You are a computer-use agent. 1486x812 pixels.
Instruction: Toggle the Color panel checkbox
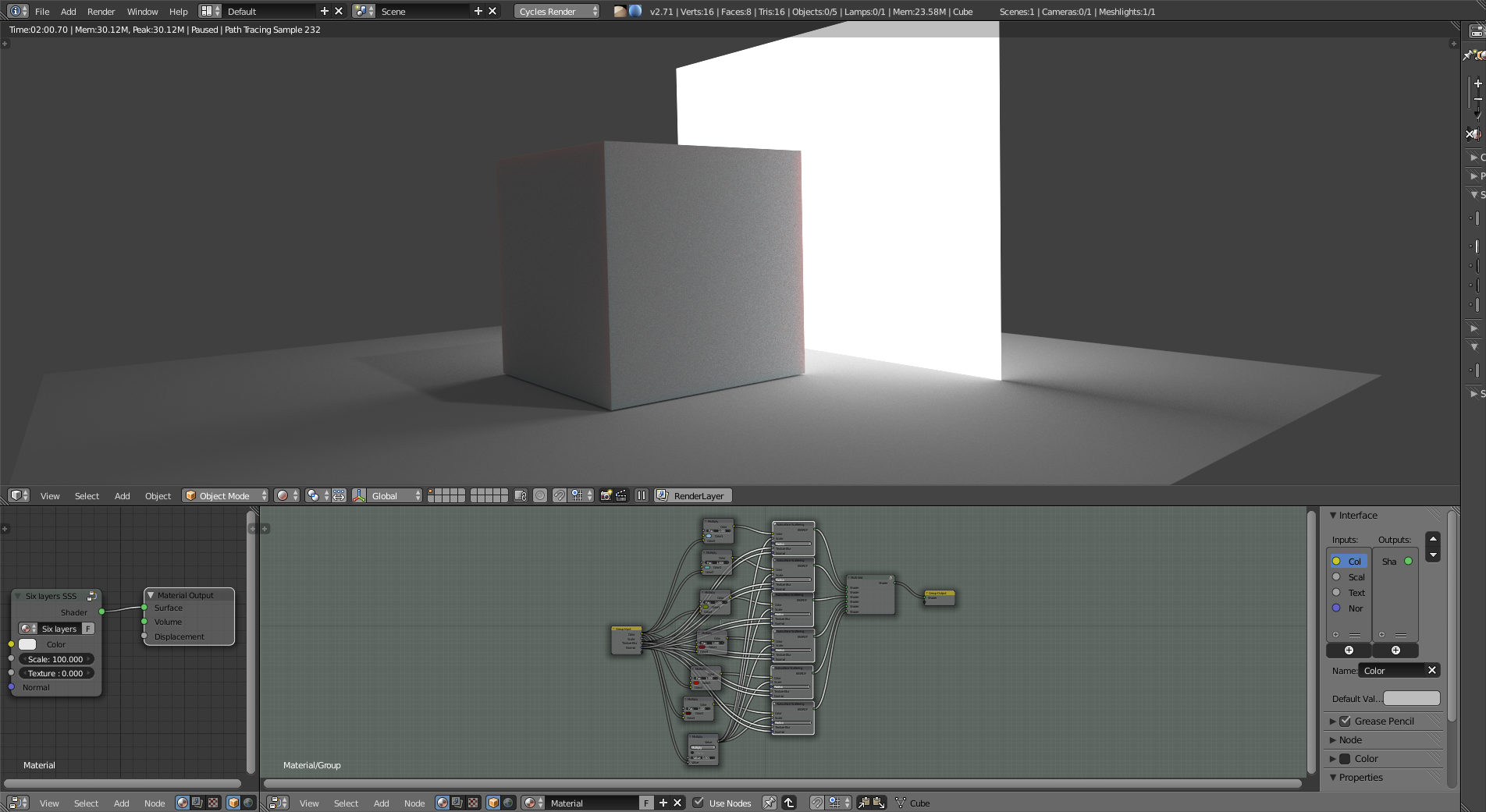[1346, 758]
